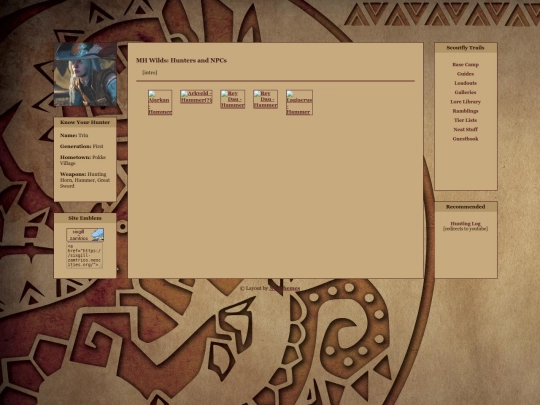Click the 'MH Wilds: Hunters and NPCs' heading
The image size is (540, 405).
[x=181, y=60]
